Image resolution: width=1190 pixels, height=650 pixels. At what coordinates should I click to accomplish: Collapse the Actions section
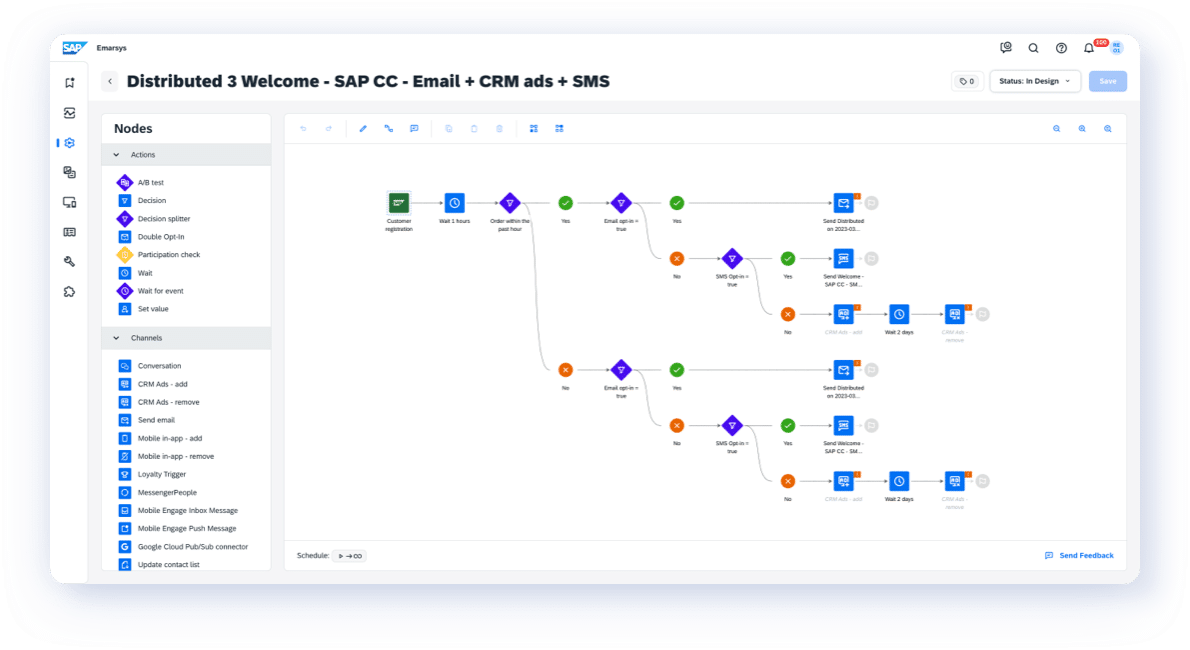pyautogui.click(x=116, y=155)
